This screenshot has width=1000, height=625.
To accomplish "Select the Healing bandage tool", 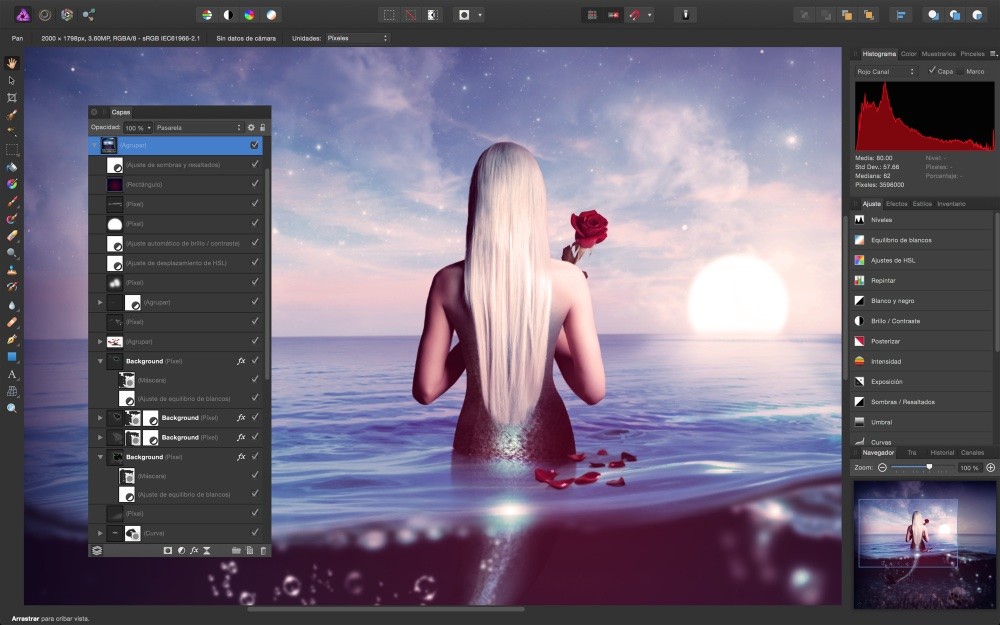I will (11, 322).
